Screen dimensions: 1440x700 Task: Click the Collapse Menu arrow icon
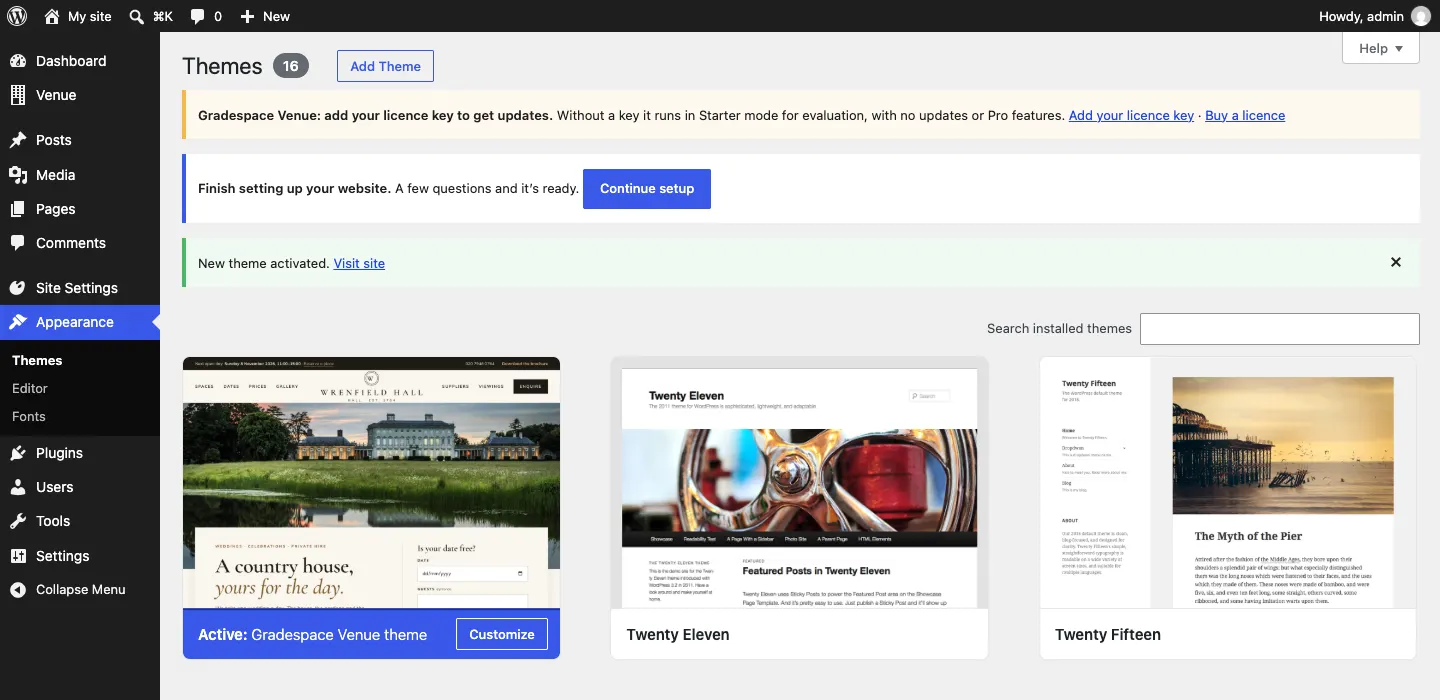(18, 590)
